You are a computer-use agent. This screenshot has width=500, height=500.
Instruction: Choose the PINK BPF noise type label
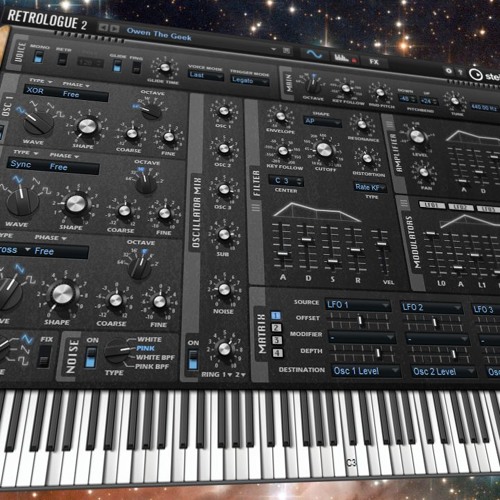(x=152, y=366)
